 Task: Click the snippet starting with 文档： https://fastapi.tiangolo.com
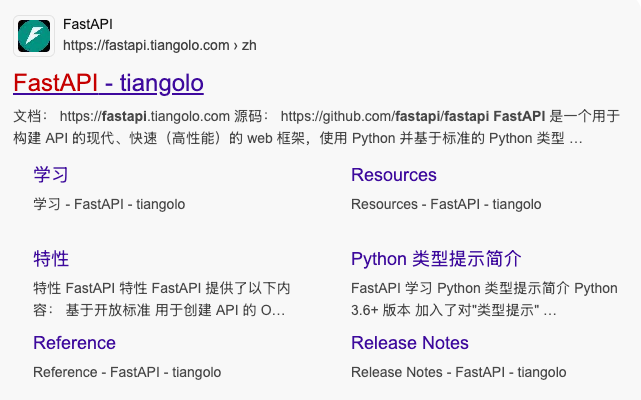(316, 127)
